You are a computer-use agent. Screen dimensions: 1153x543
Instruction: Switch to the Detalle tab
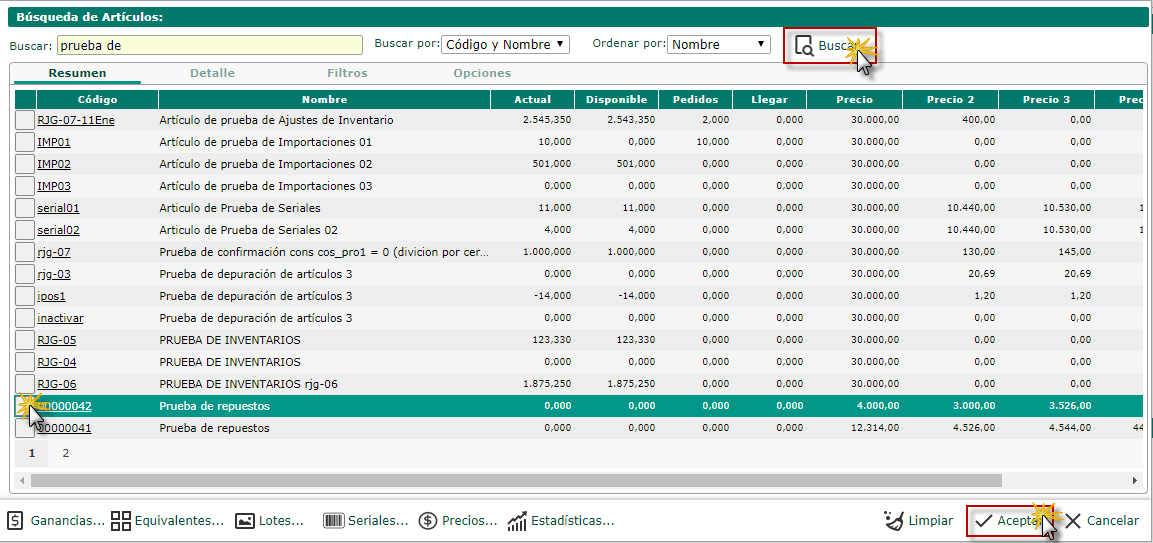pos(212,73)
